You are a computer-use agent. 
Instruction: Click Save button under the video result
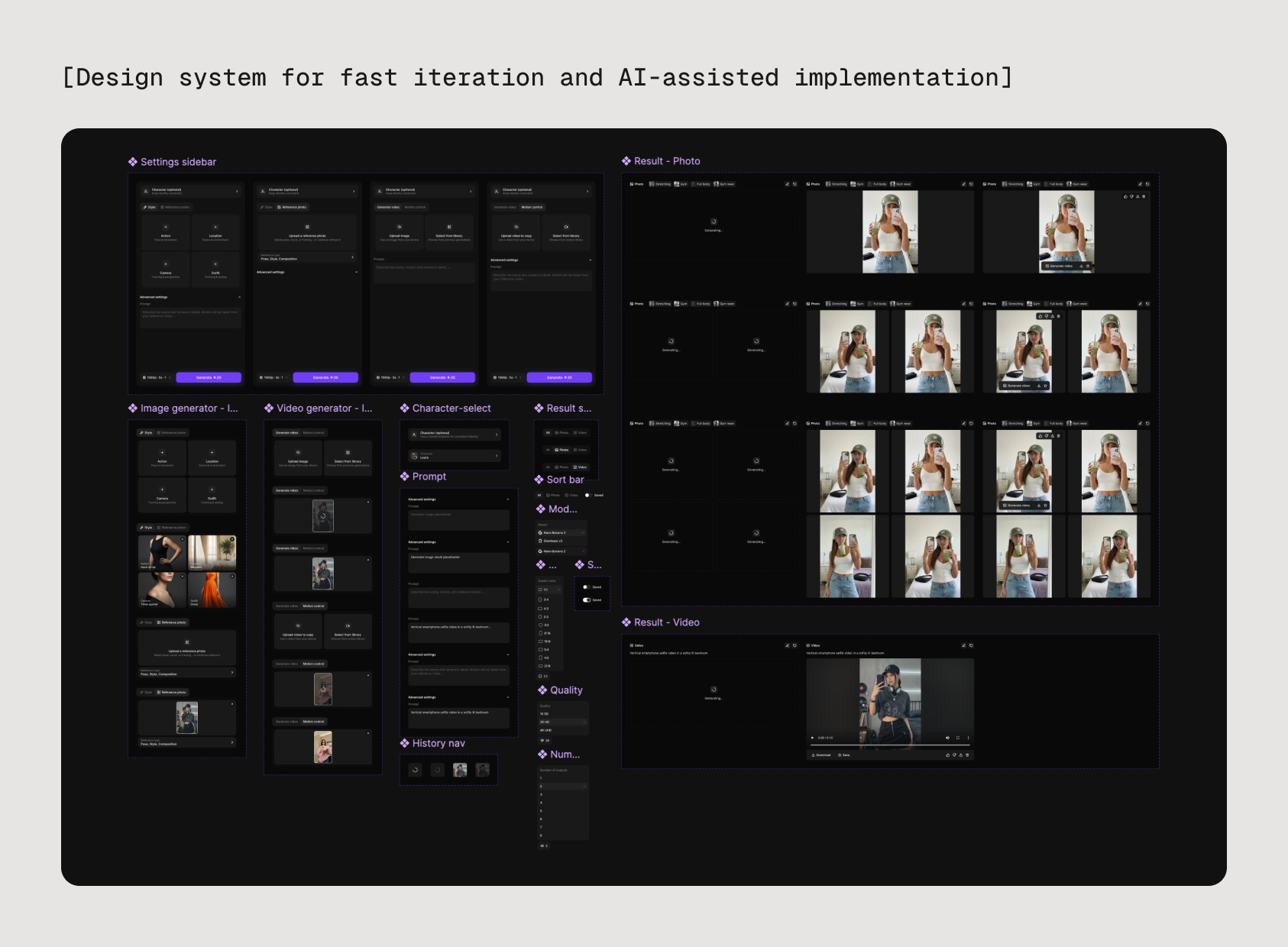pyautogui.click(x=843, y=755)
